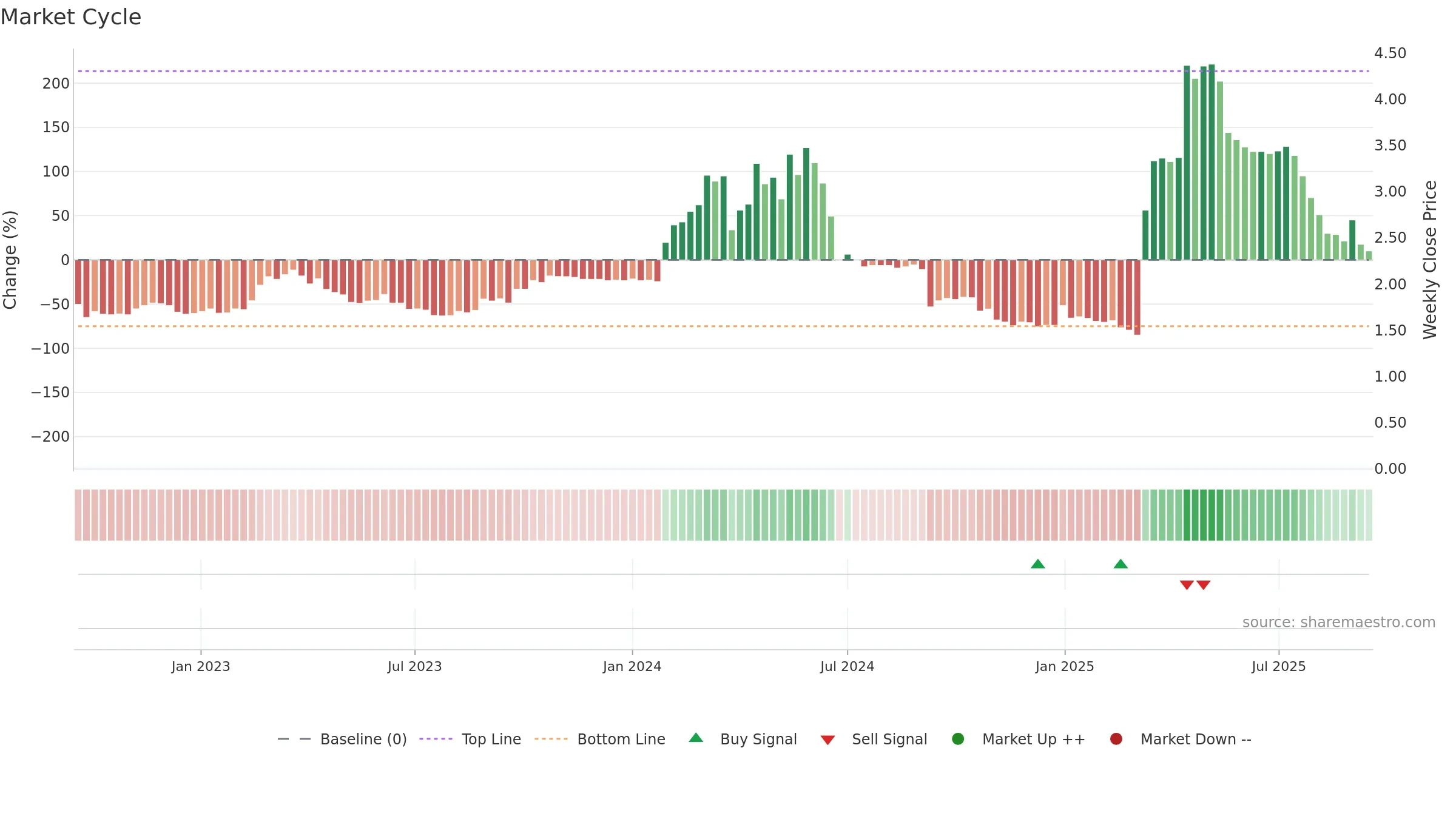Click the Buy Signal legend label
This screenshot has height=819, width=1456.
(x=758, y=740)
